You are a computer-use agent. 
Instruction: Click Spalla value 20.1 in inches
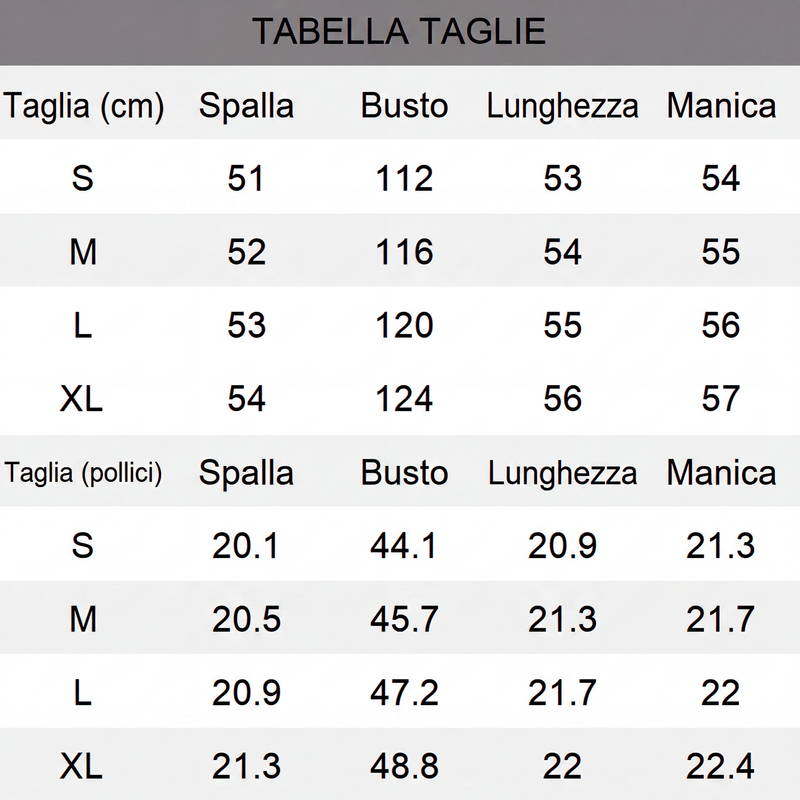coord(245,546)
